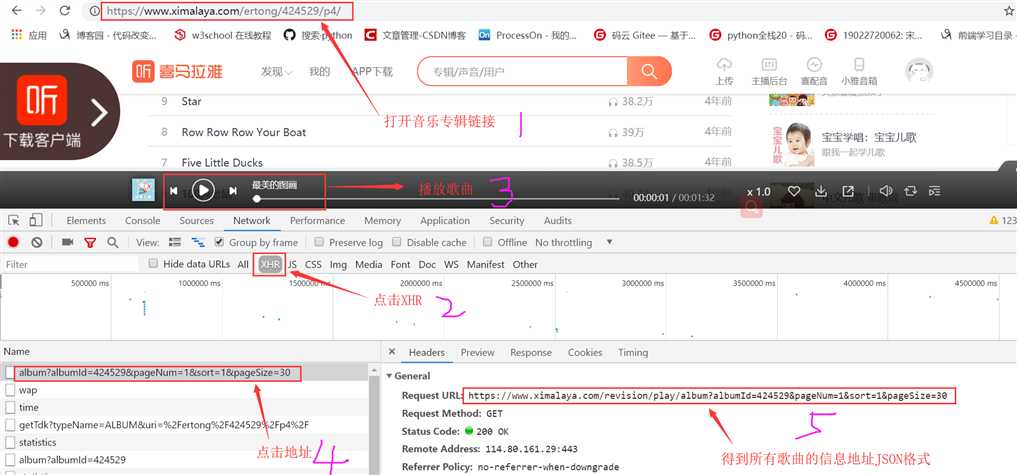Open the Elements tab
The width and height of the screenshot is (1017, 475).
click(x=86, y=221)
